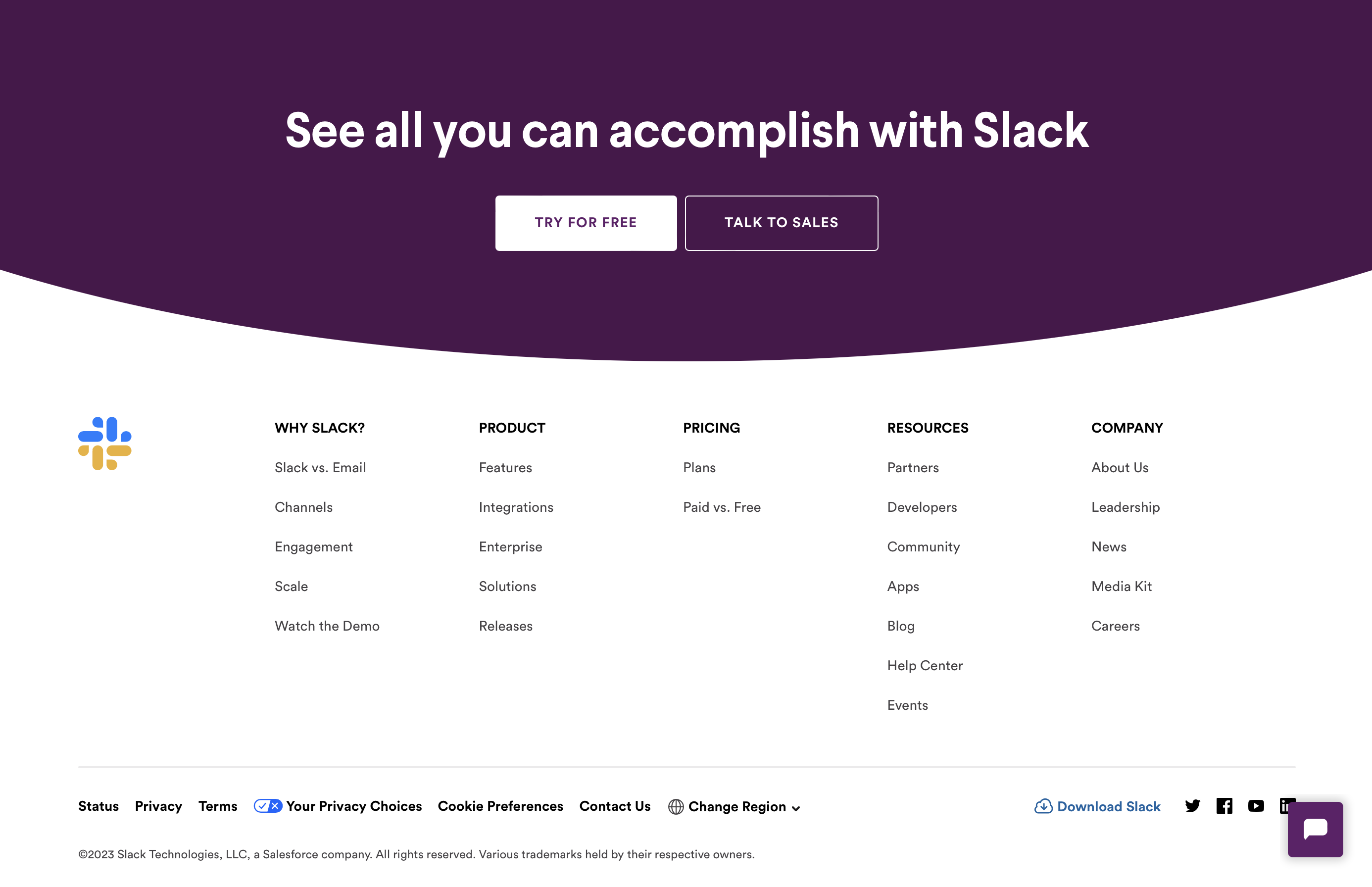Open the Status page link
The width and height of the screenshot is (1372, 887).
[x=98, y=806]
